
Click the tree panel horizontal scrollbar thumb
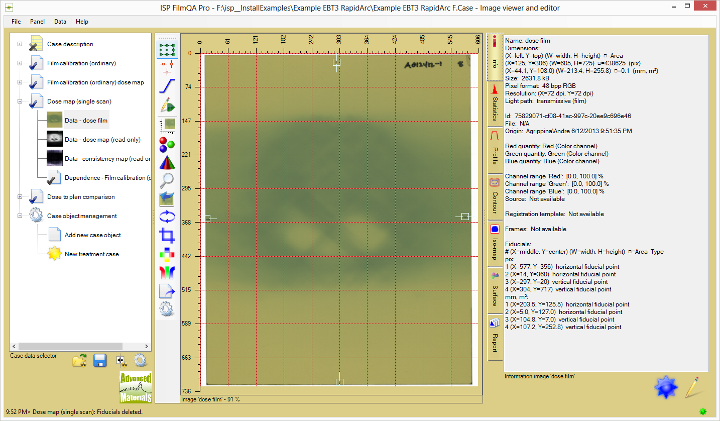pos(70,346)
